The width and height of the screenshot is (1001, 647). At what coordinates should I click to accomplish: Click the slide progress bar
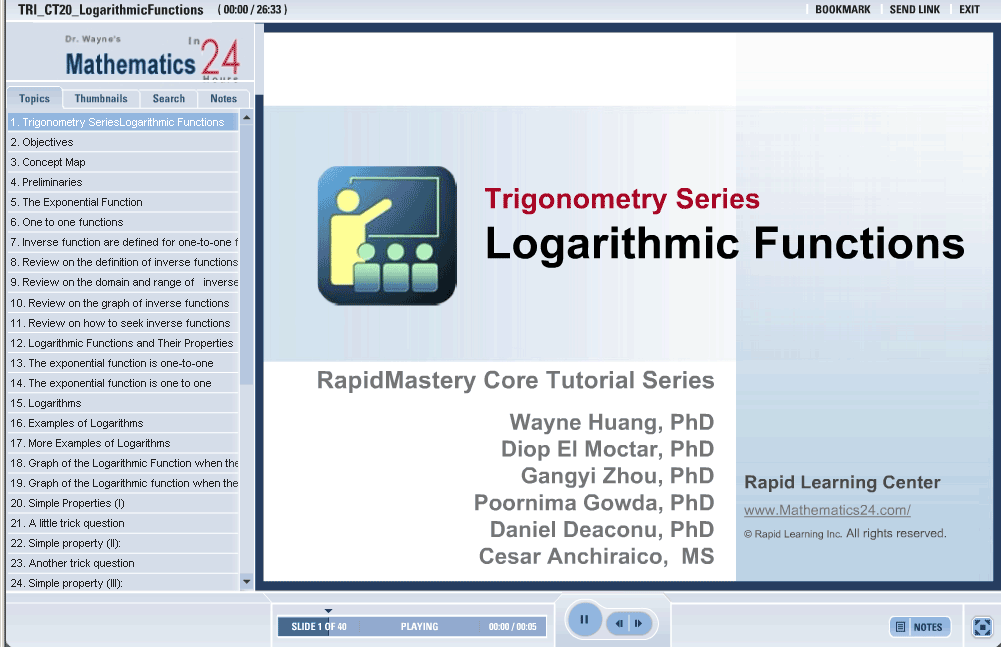(412, 627)
